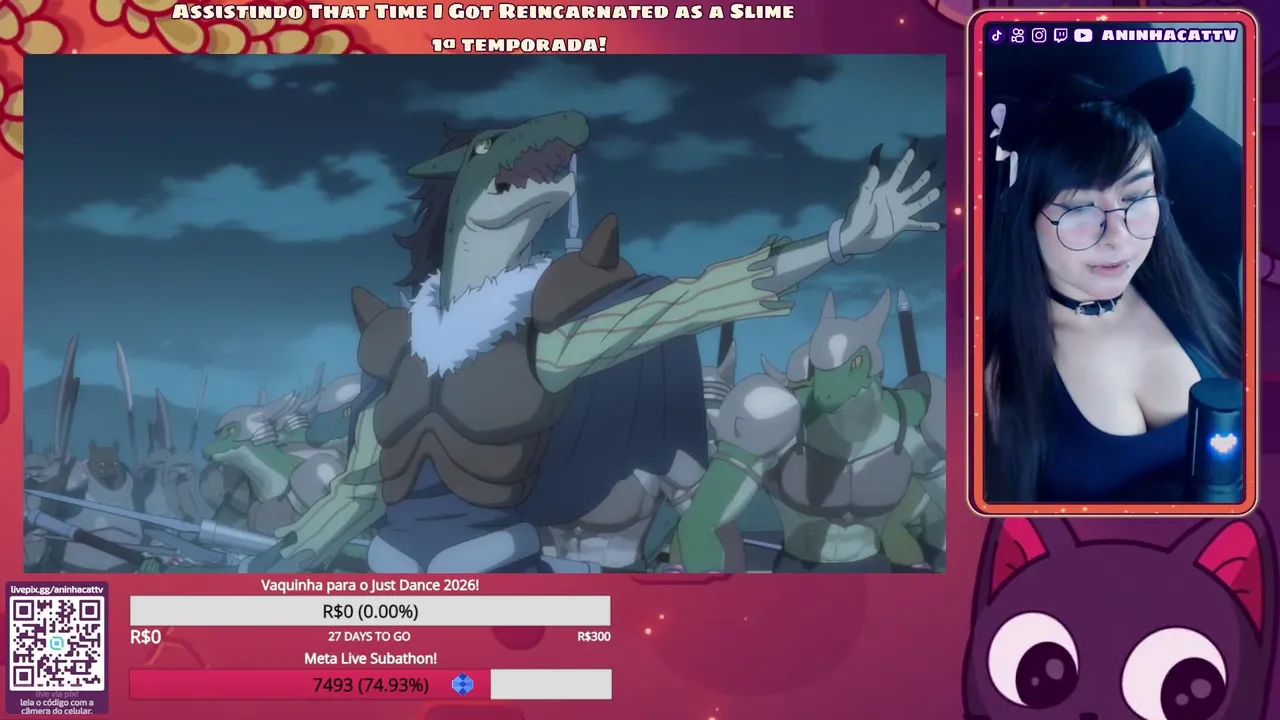Click the Instagram icon in the webcam header
Image resolution: width=1280 pixels, height=720 pixels.
click(1039, 35)
